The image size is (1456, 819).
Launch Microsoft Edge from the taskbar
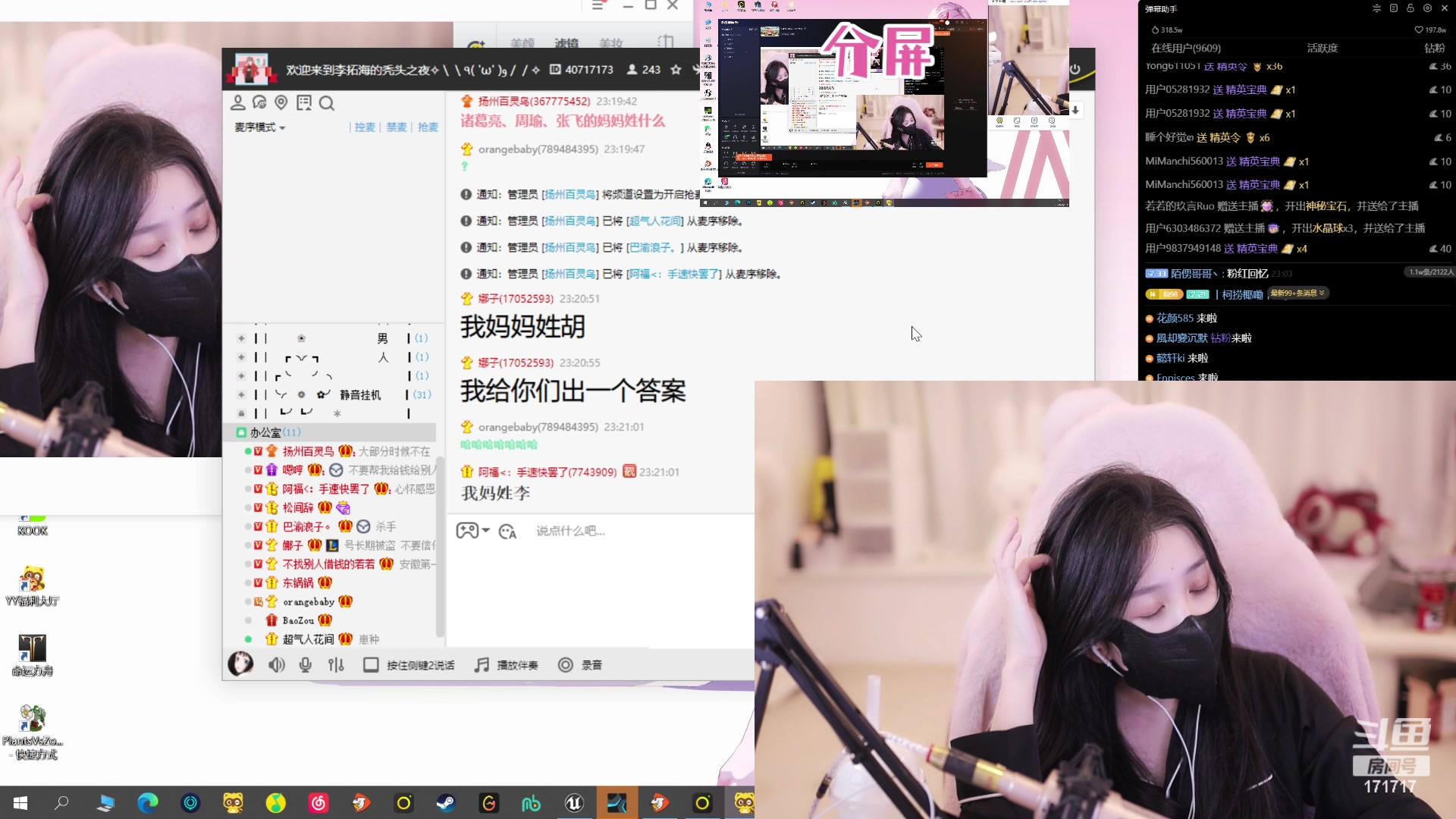coord(148,803)
